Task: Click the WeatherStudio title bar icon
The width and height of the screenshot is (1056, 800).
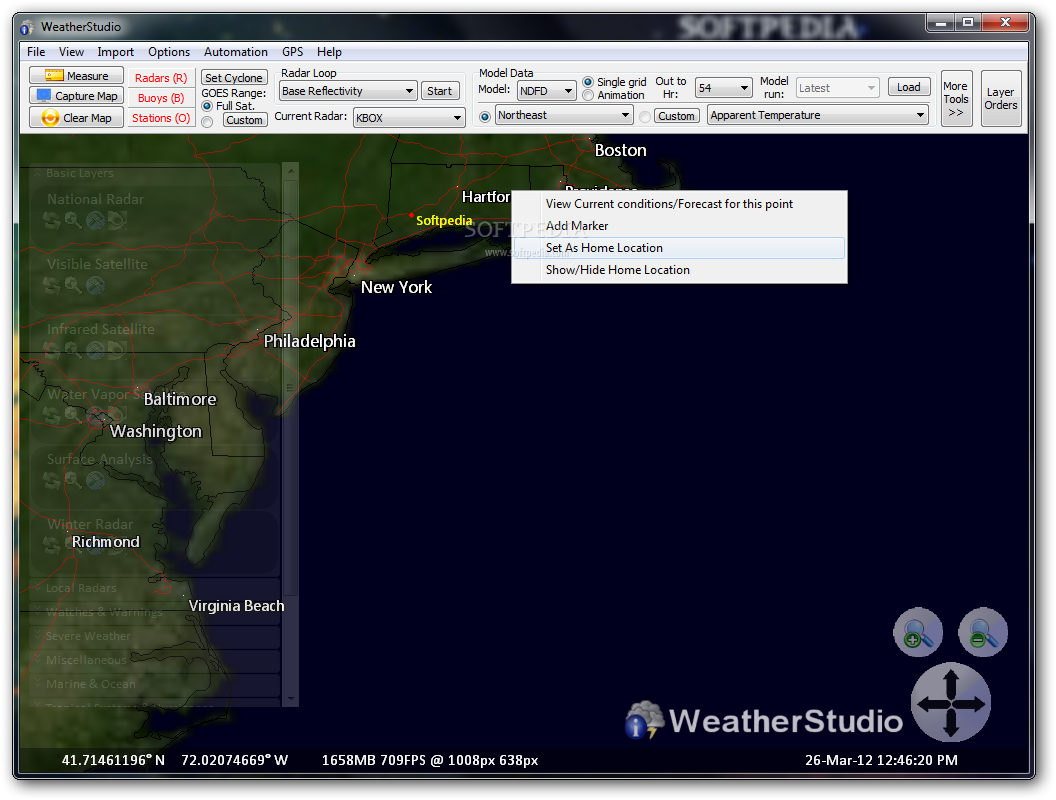Action: coord(27,28)
